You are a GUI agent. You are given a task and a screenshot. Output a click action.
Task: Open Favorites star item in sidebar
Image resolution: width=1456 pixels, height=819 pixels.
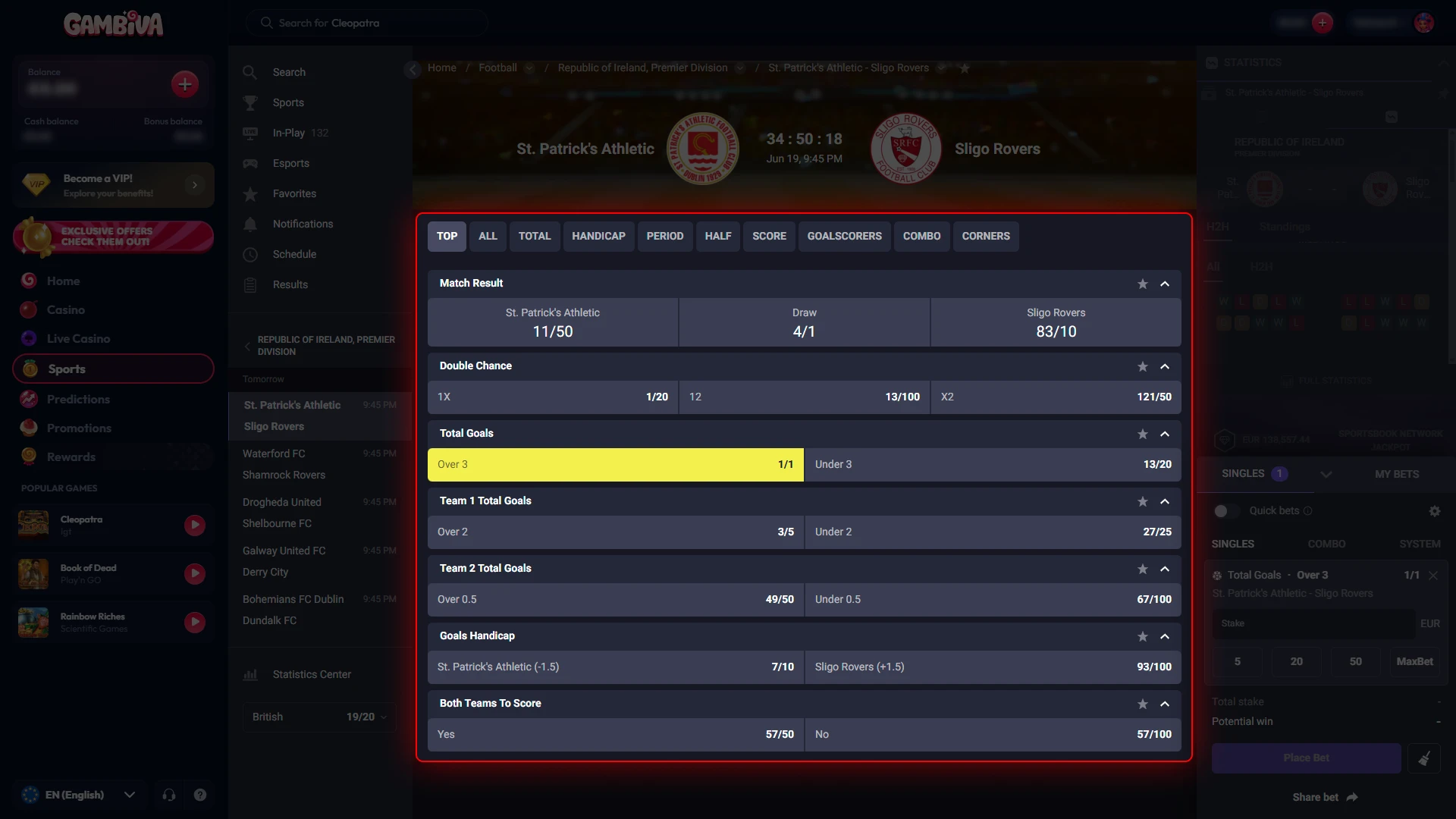[294, 193]
